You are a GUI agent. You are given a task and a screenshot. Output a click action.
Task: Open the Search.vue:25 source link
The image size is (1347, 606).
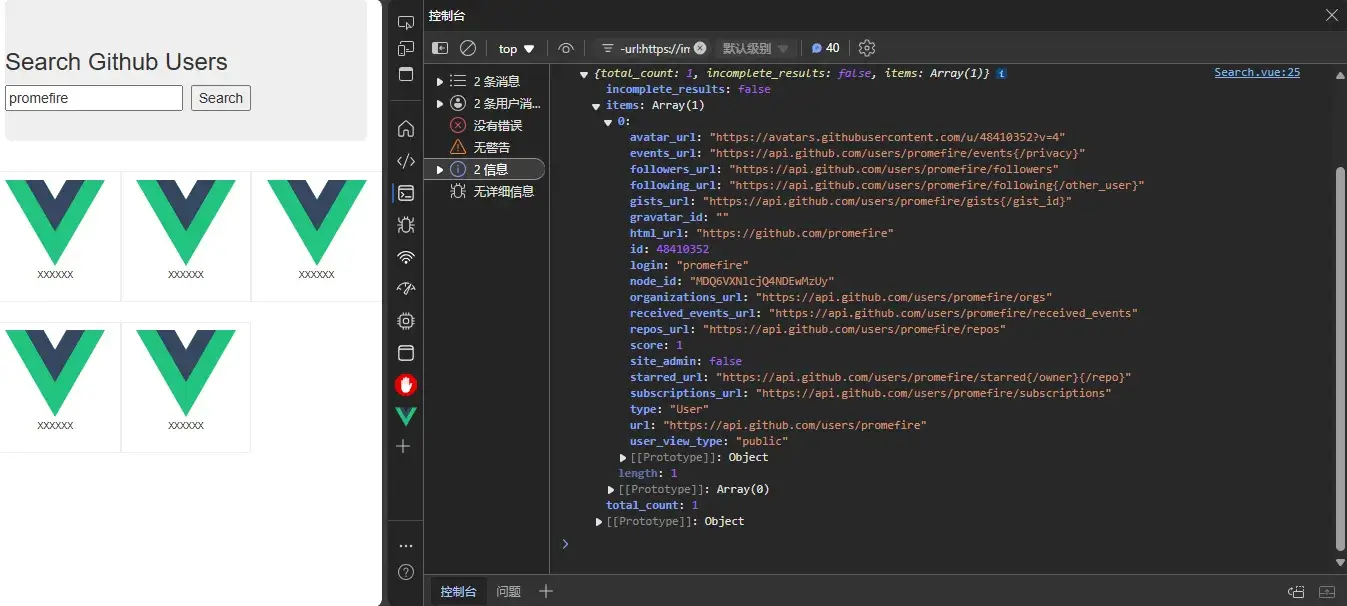(x=1257, y=72)
